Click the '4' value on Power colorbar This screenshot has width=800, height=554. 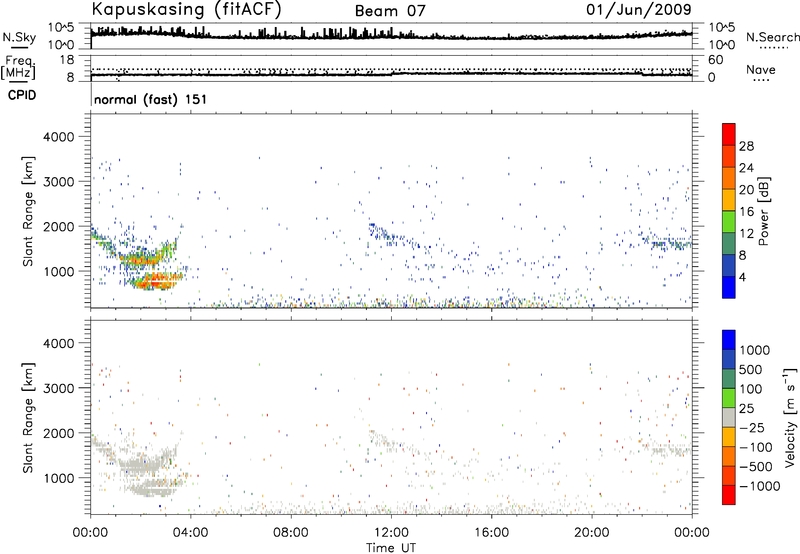point(743,277)
